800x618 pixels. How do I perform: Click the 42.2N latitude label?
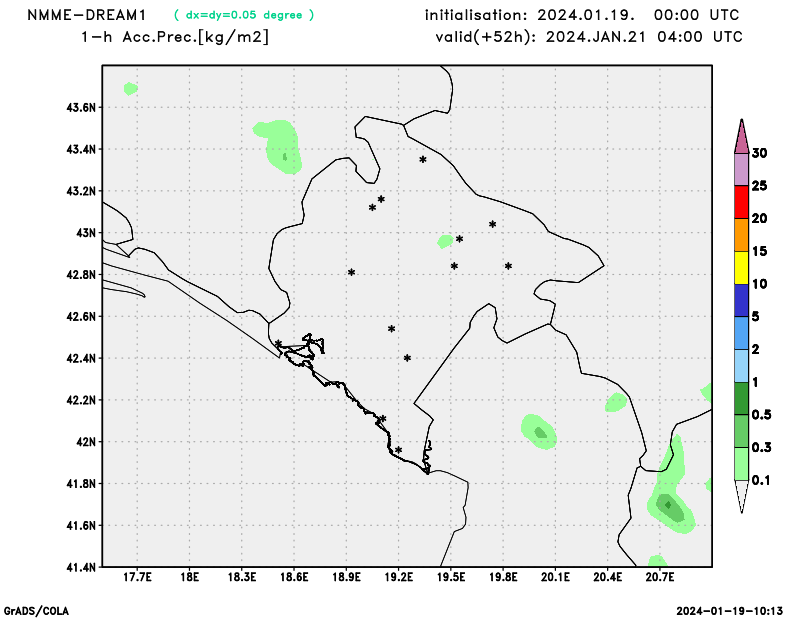pyautogui.click(x=81, y=401)
